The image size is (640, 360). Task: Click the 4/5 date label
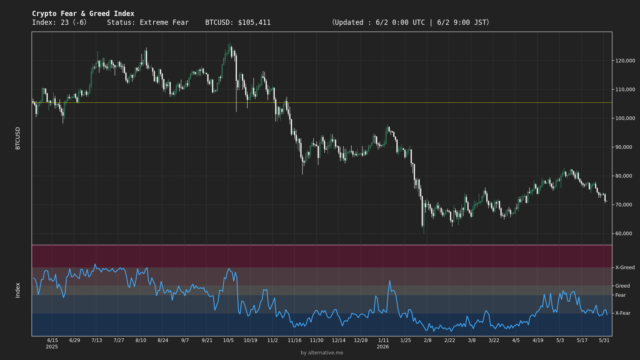516,340
